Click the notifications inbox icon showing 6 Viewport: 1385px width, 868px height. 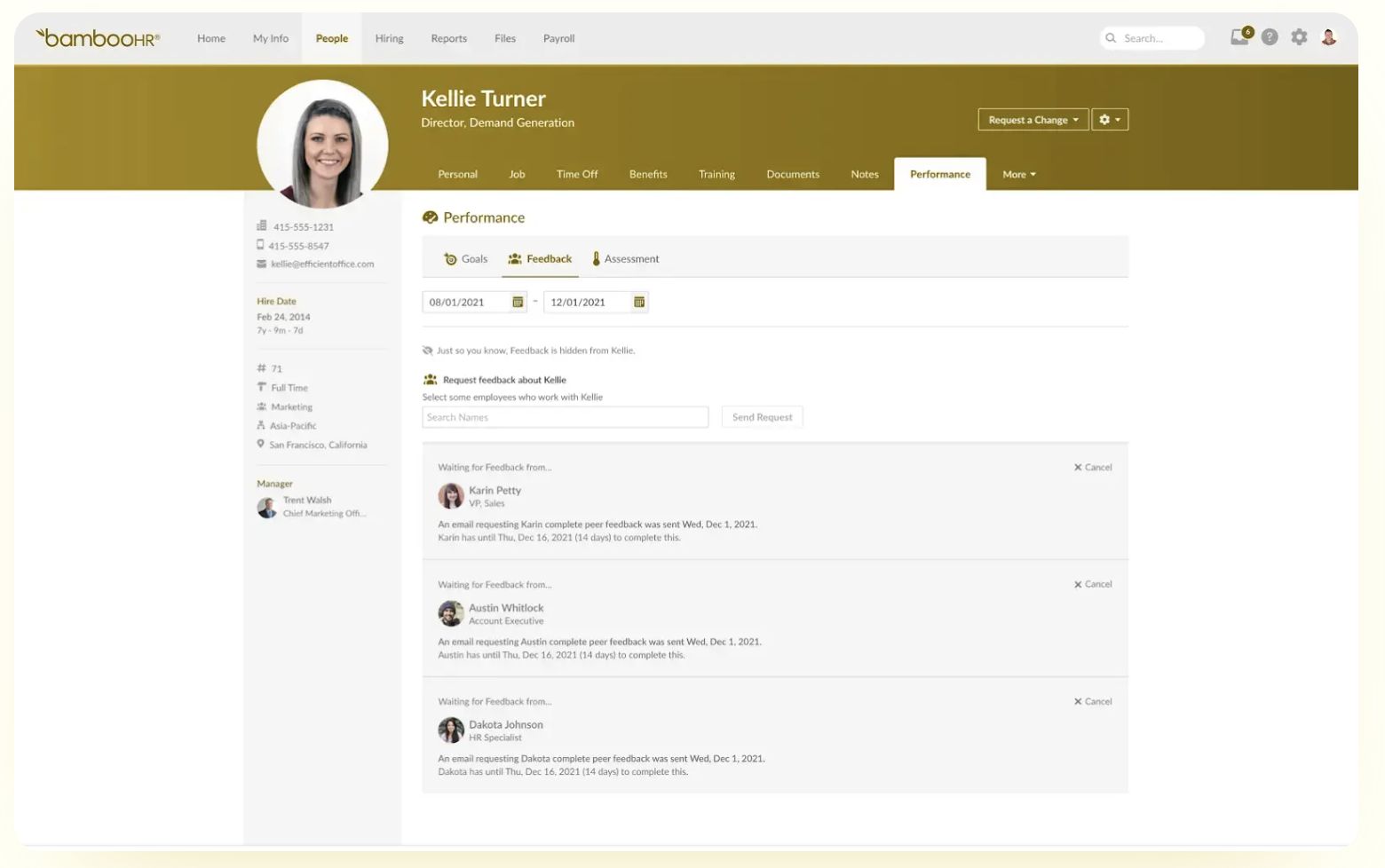(1238, 38)
